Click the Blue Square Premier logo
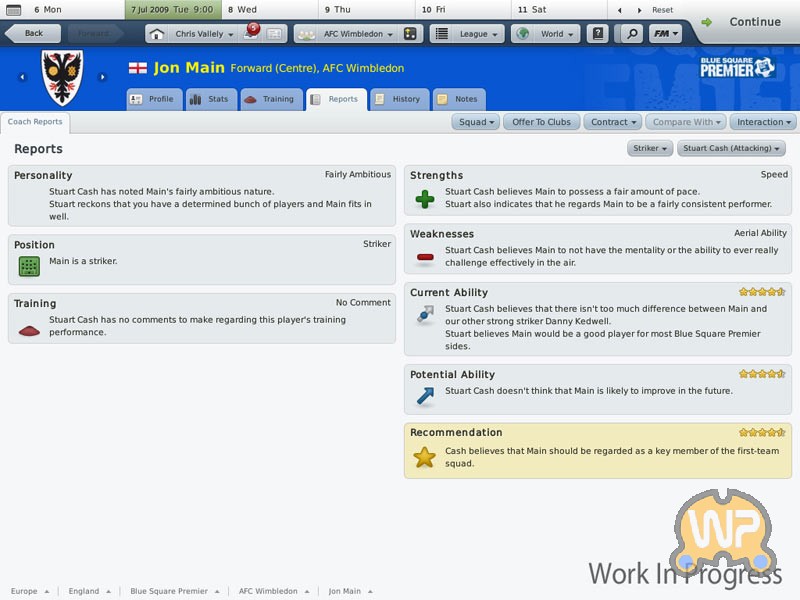 [x=737, y=67]
